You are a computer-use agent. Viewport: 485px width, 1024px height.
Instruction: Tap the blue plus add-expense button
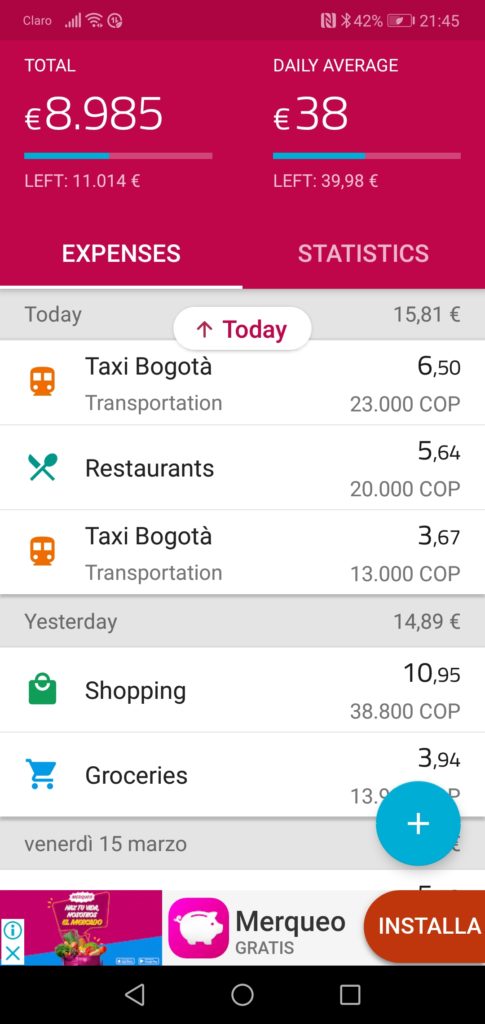[x=418, y=824]
